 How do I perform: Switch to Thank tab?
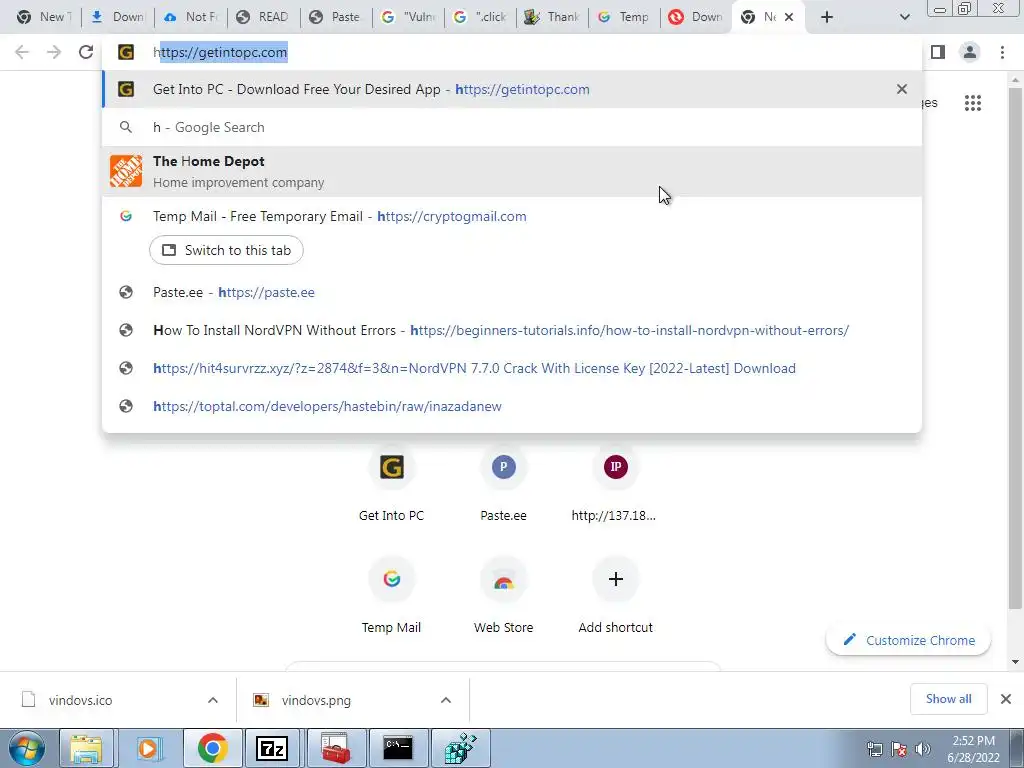[552, 17]
